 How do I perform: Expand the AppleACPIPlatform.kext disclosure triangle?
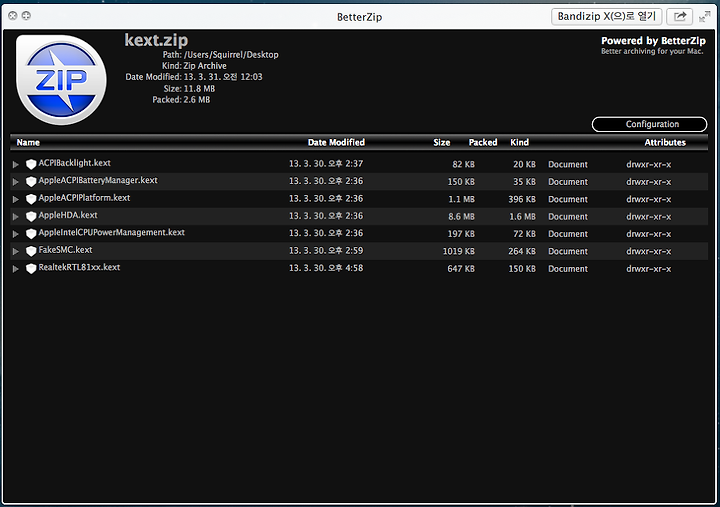[x=16, y=199]
